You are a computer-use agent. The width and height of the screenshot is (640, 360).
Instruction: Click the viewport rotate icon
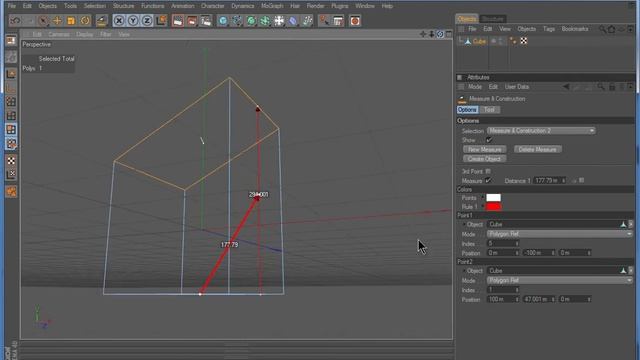[x=440, y=34]
